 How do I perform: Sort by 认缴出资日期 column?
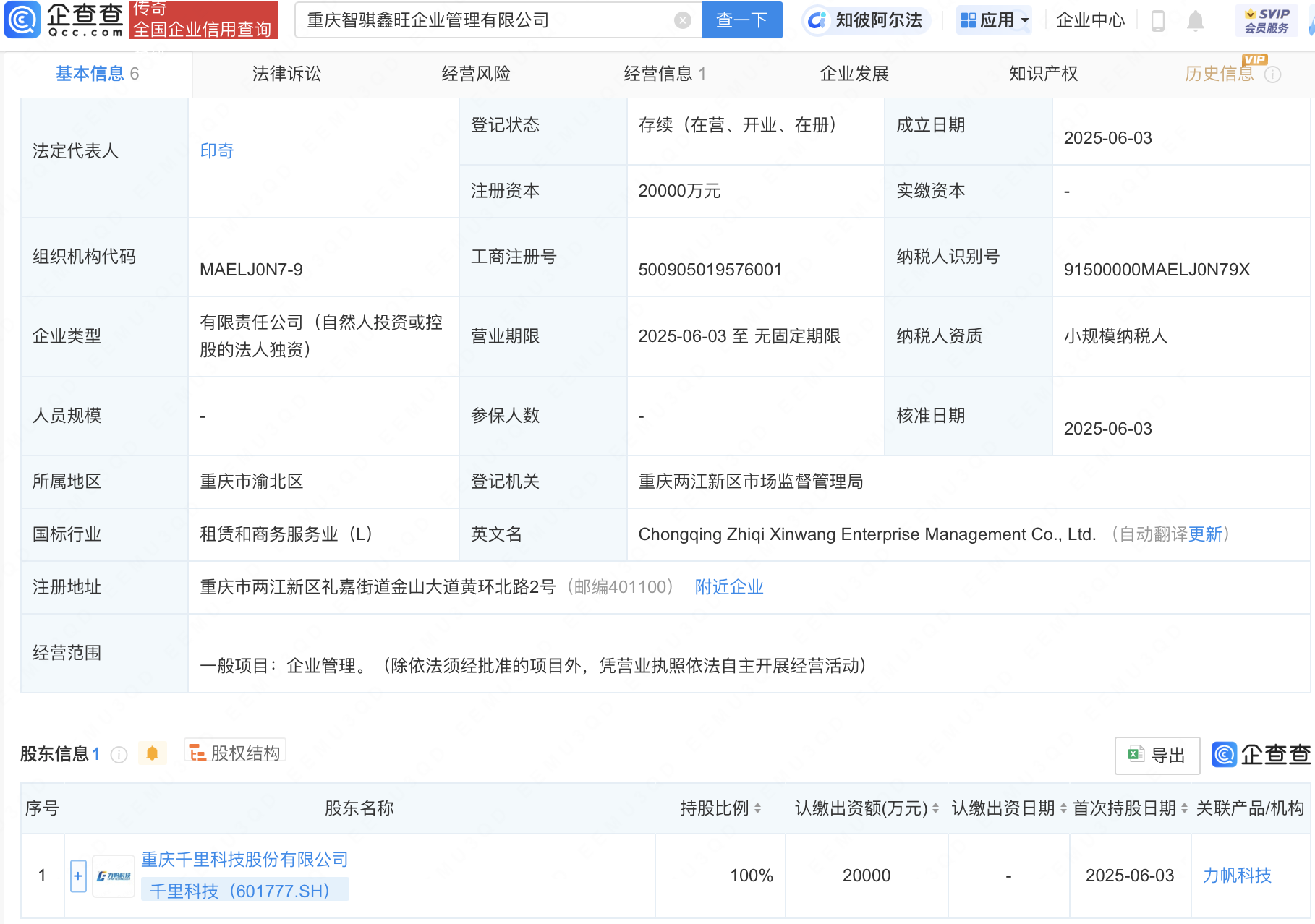point(1063,808)
